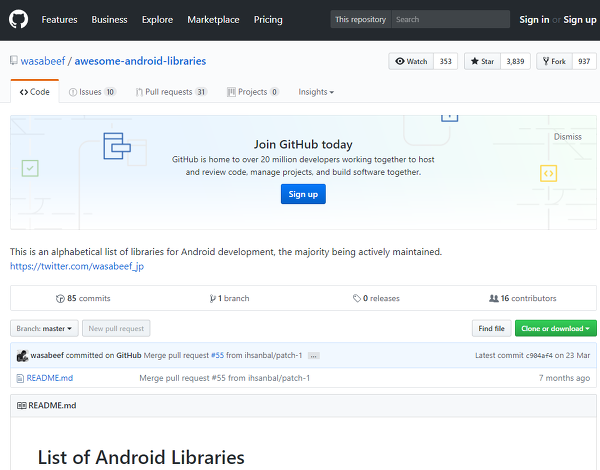Image resolution: width=600 pixels, height=470 pixels.
Task: Select the Code tab
Action: (35, 92)
